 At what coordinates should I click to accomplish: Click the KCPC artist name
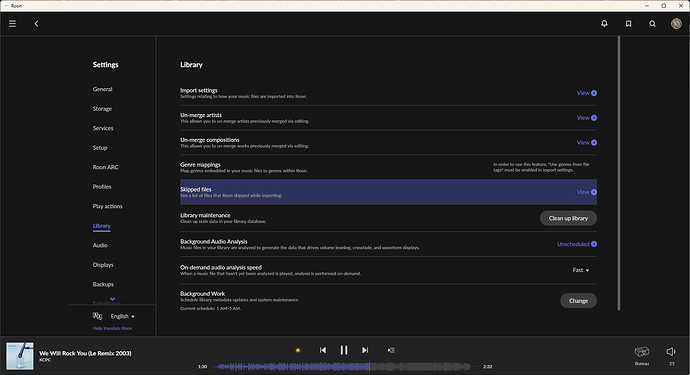click(45, 360)
